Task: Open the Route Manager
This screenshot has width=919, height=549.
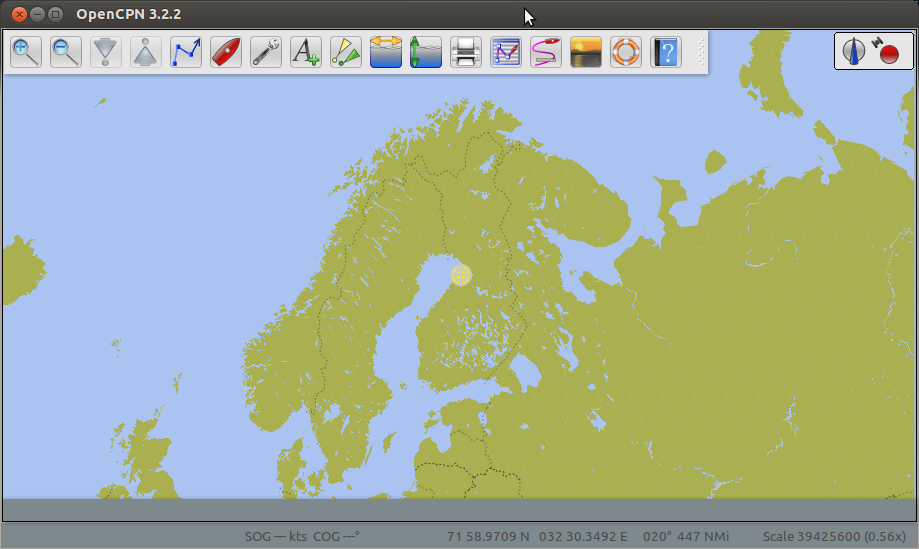Action: [506, 52]
